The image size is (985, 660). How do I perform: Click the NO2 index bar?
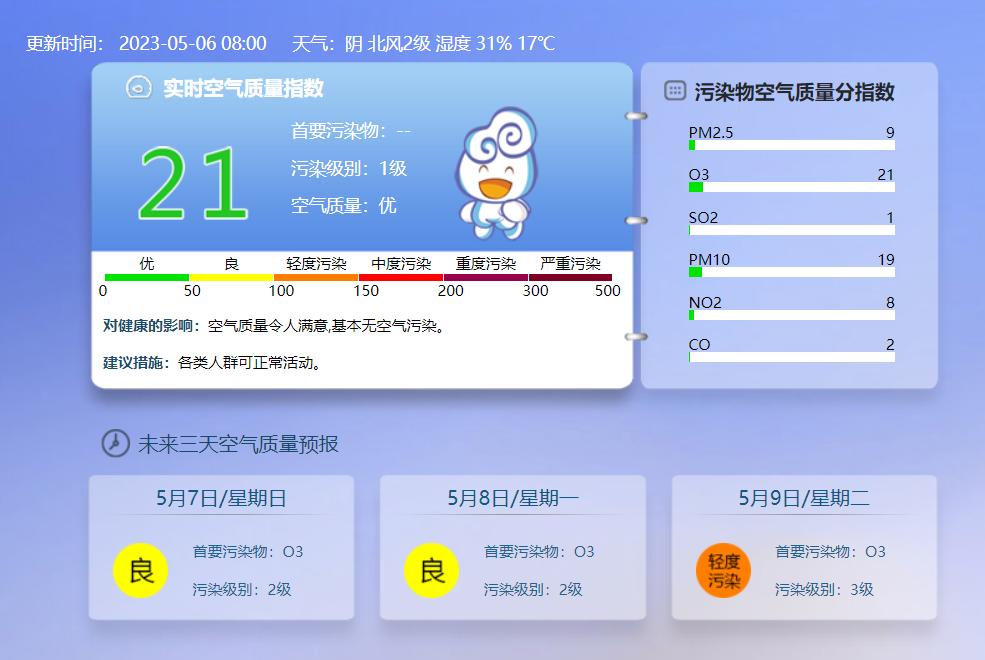click(x=791, y=315)
